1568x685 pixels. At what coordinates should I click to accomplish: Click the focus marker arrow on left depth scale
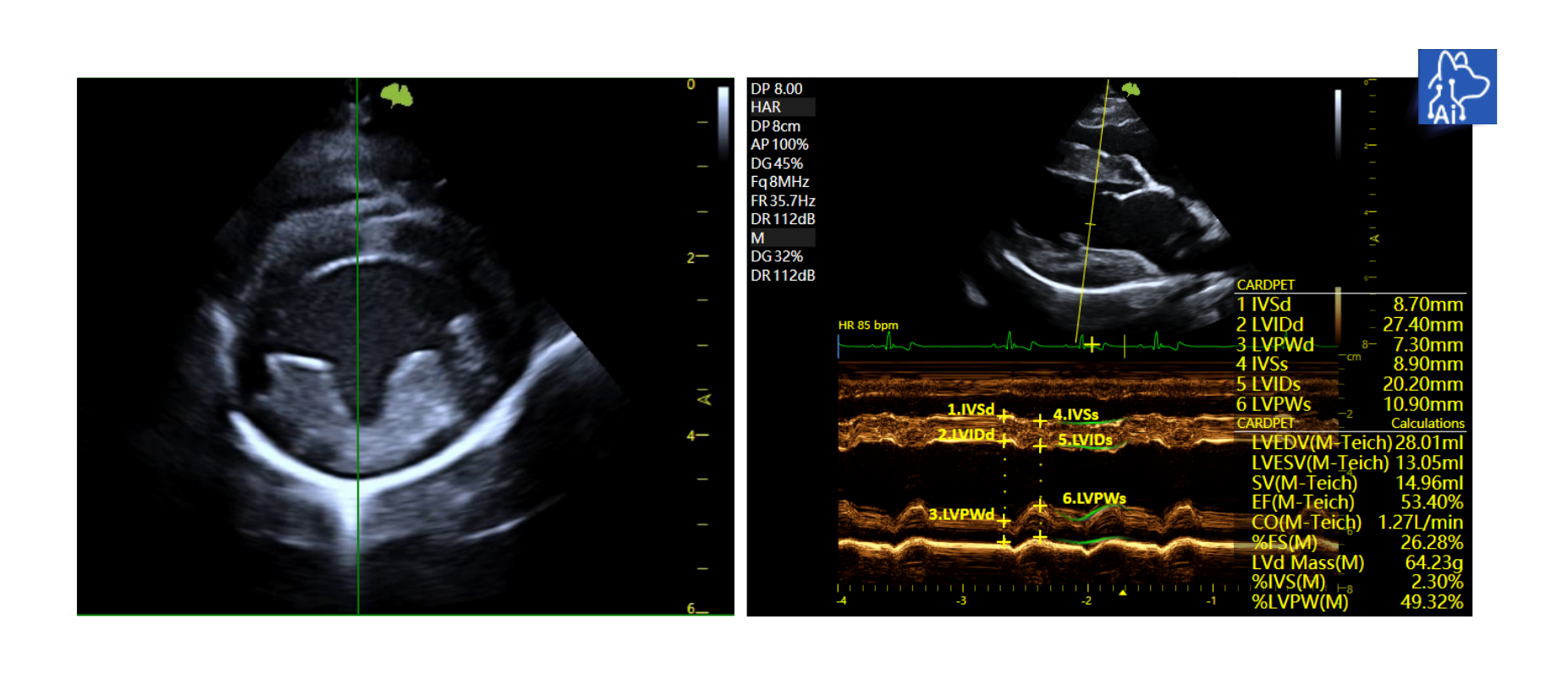tap(702, 398)
